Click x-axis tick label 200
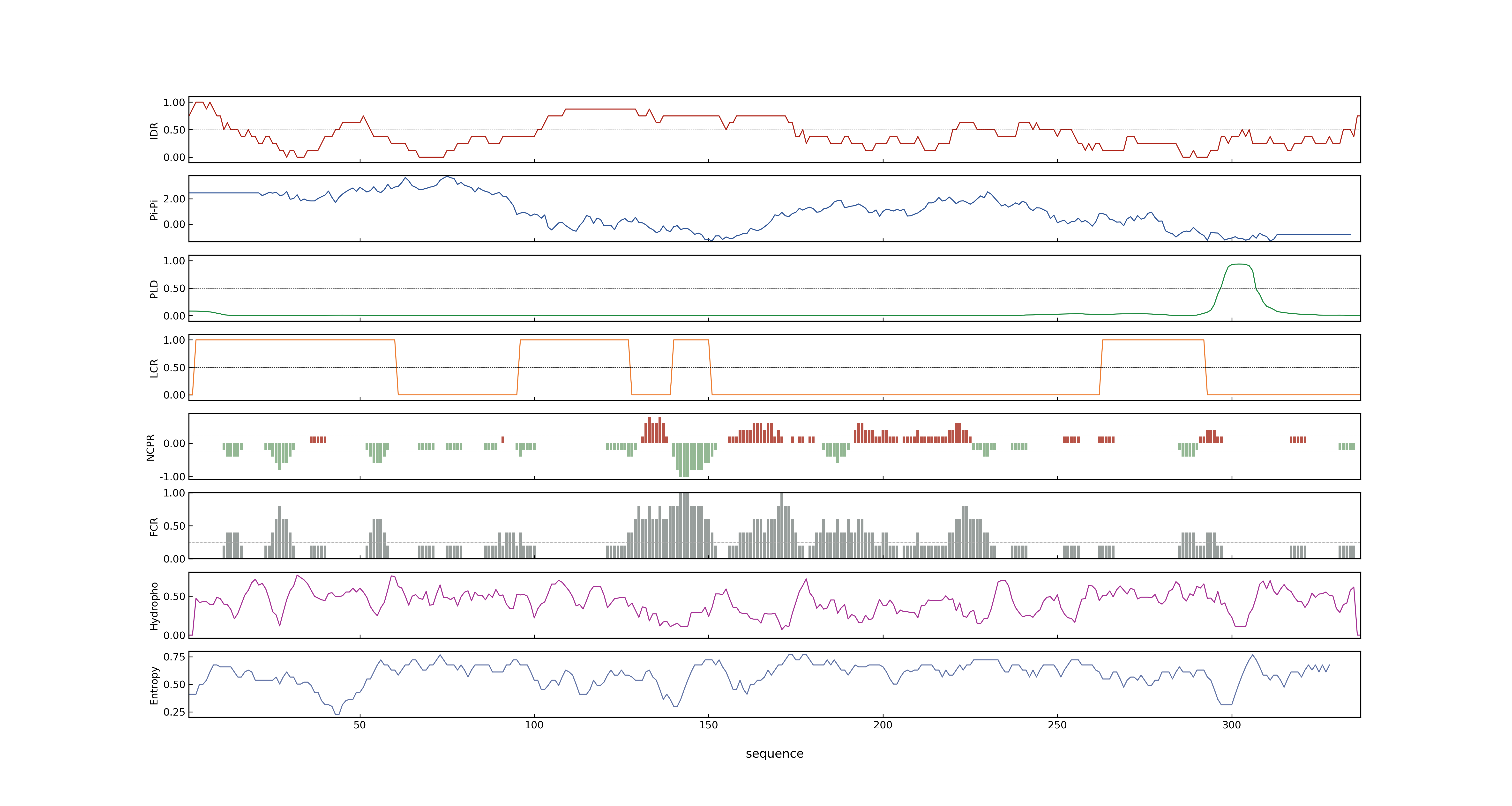The height and width of the screenshot is (806, 1512). [882, 725]
